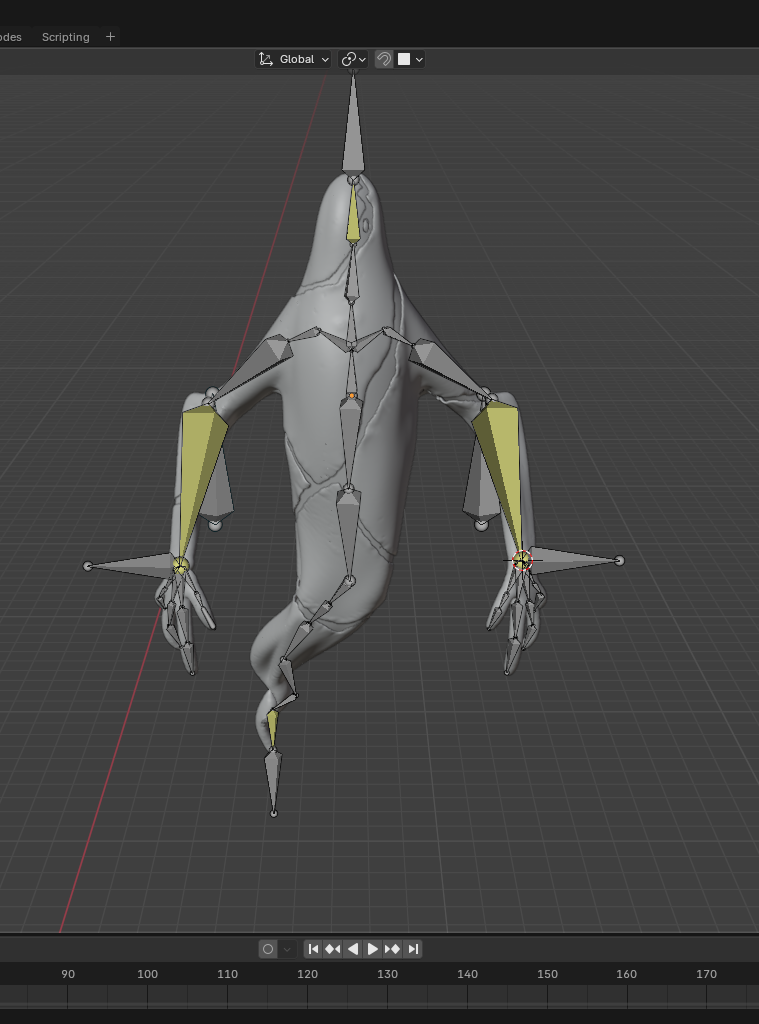Select the orange origin dot on the chest
Viewport: 759px width, 1024px height.
[352, 396]
